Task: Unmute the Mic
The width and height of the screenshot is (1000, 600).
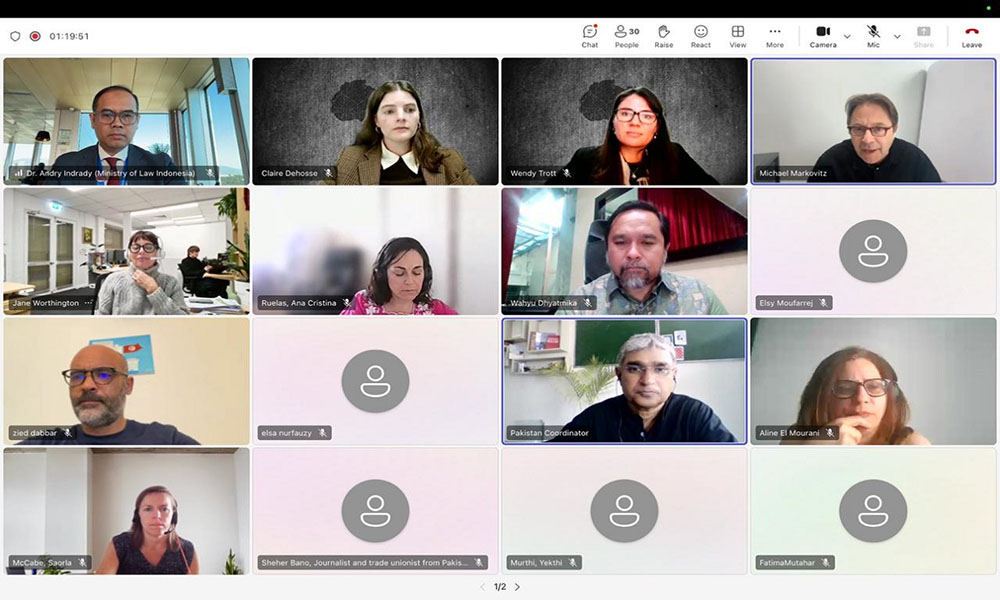Action: (x=873, y=36)
